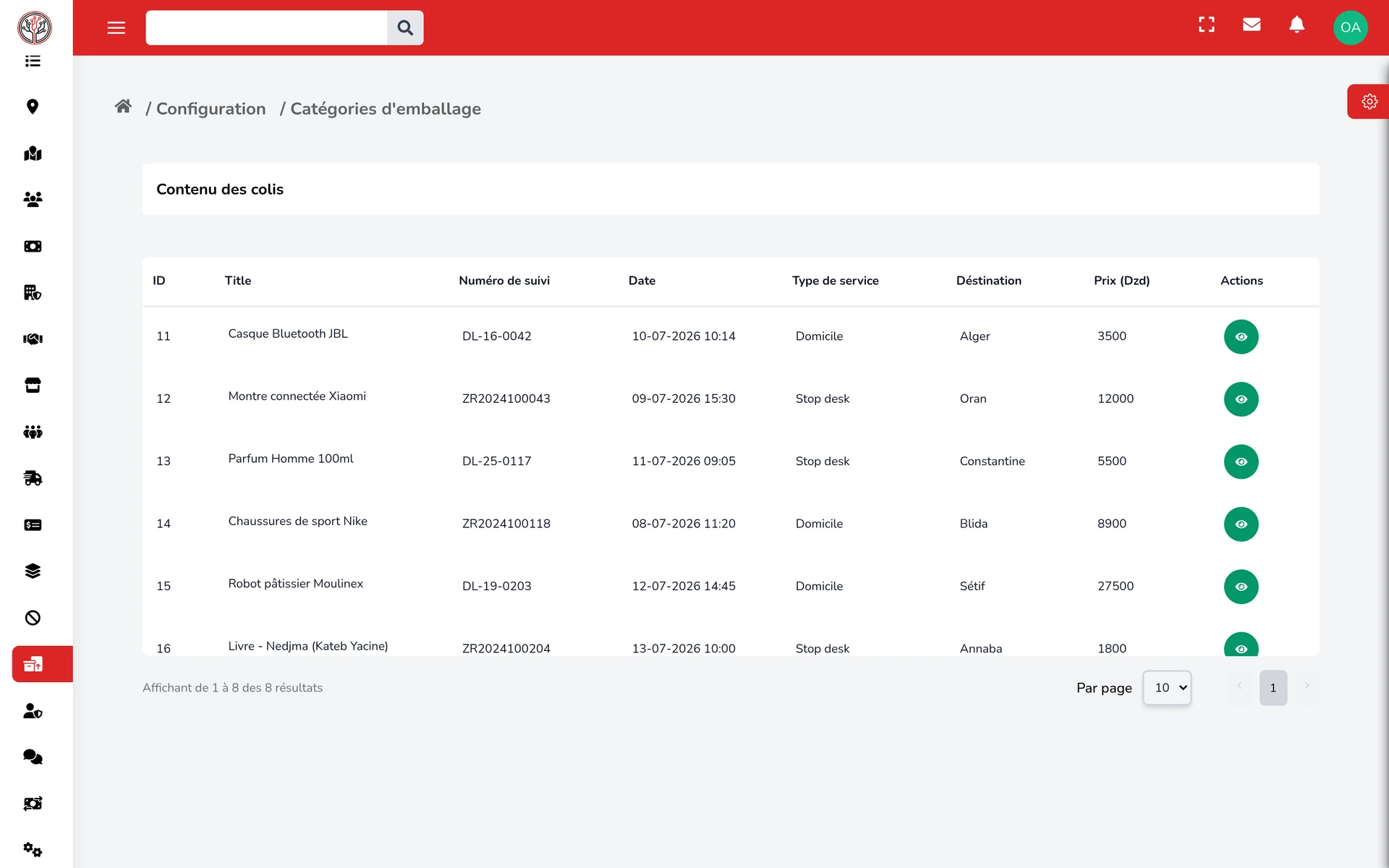Open the money transfer sidebar item
Viewport: 1389px width, 868px height.
[x=33, y=803]
